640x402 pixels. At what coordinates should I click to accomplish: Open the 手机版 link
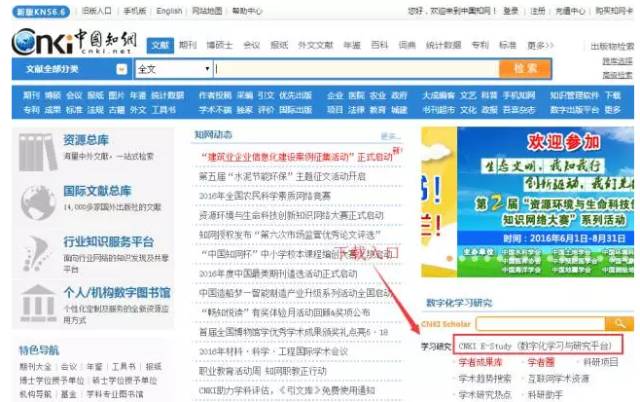[135, 11]
